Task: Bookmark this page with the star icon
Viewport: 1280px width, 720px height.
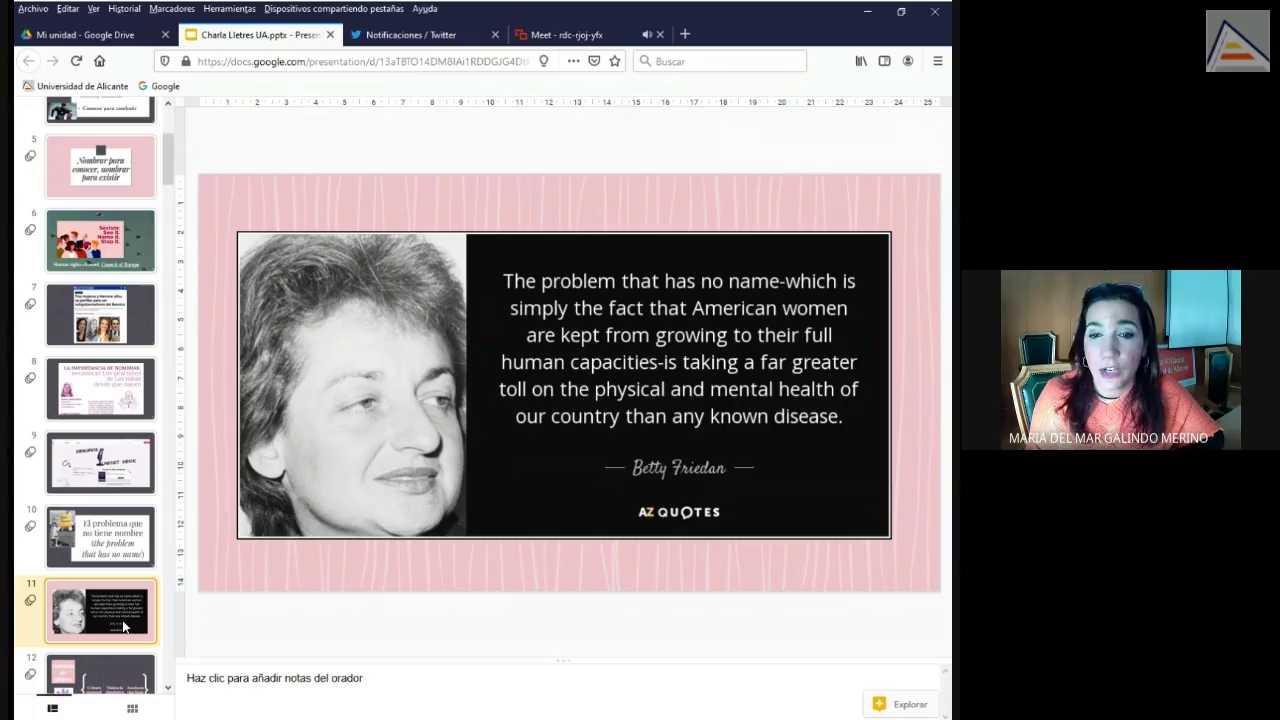Action: [615, 61]
